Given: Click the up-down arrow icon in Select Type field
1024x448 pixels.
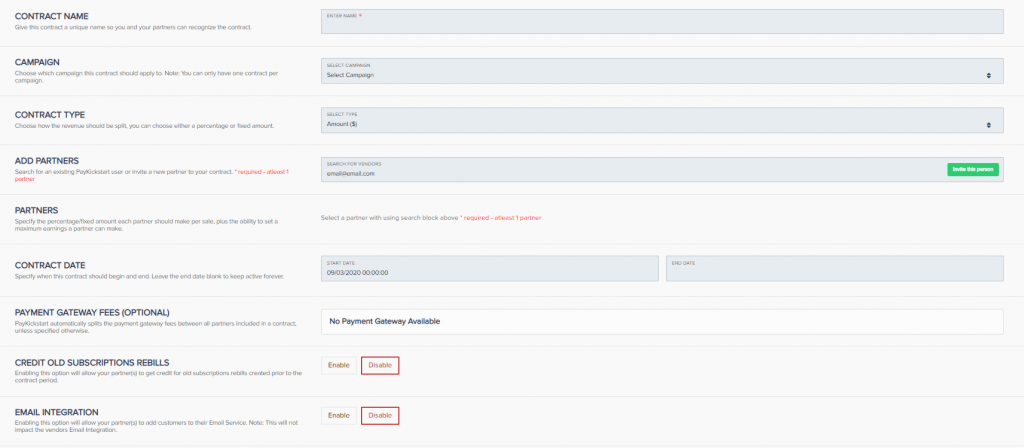Looking at the screenshot, I should click(988, 125).
